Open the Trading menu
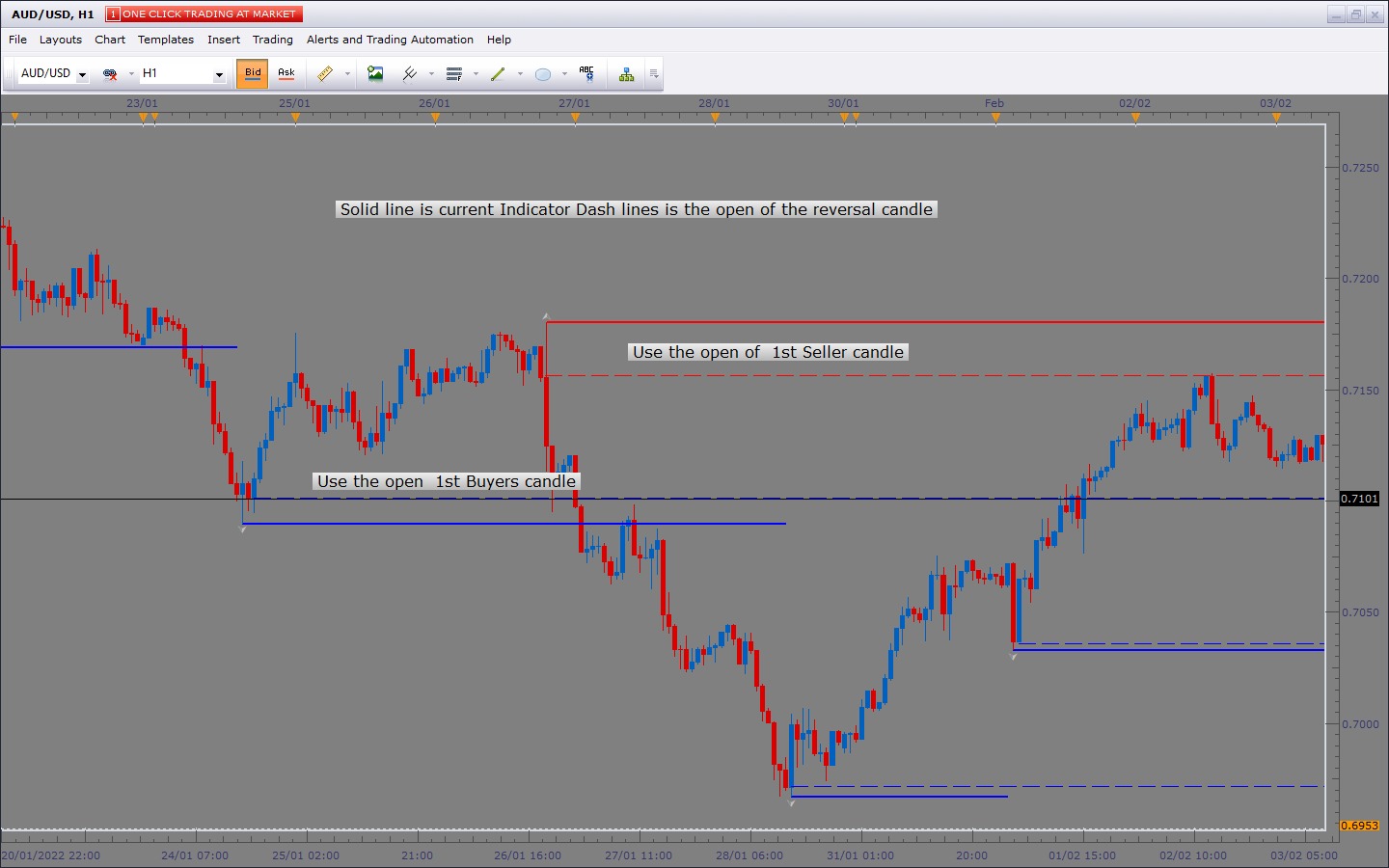 click(273, 40)
